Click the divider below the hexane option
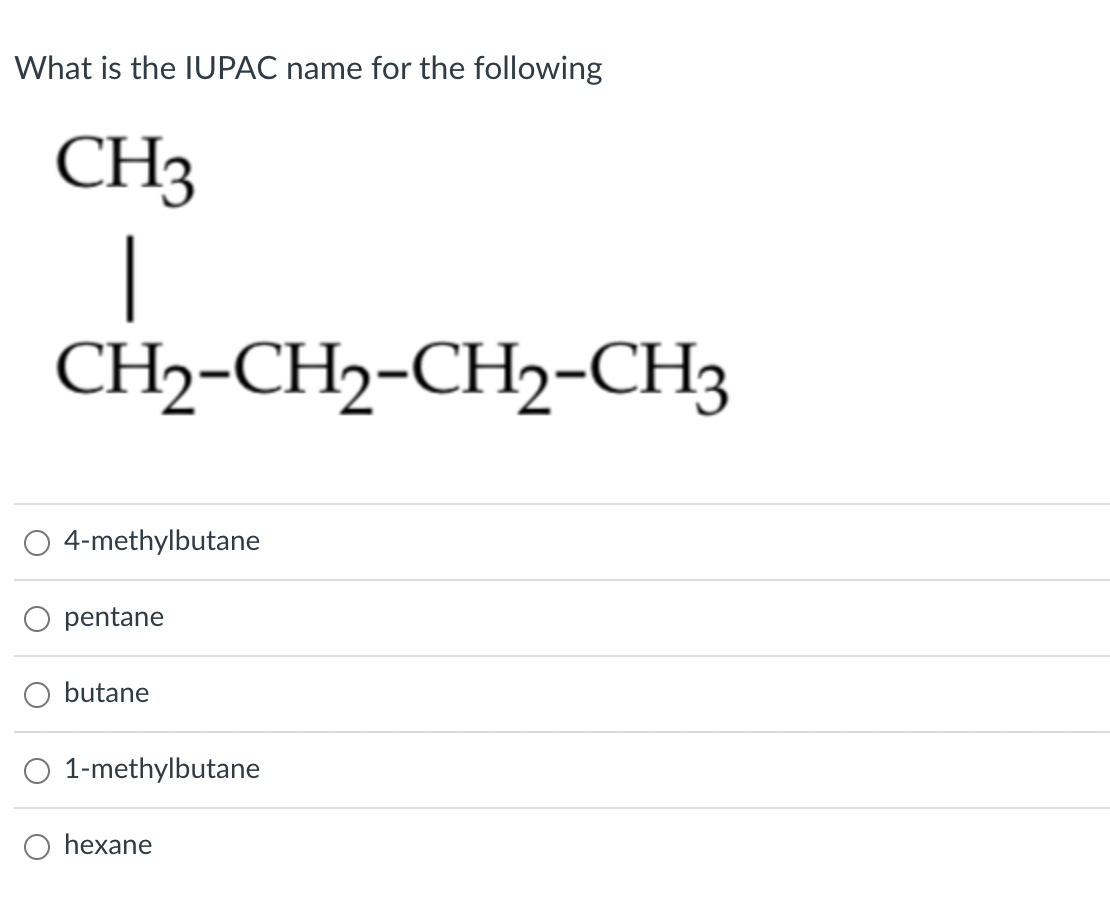This screenshot has width=1110, height=918. pos(555,883)
